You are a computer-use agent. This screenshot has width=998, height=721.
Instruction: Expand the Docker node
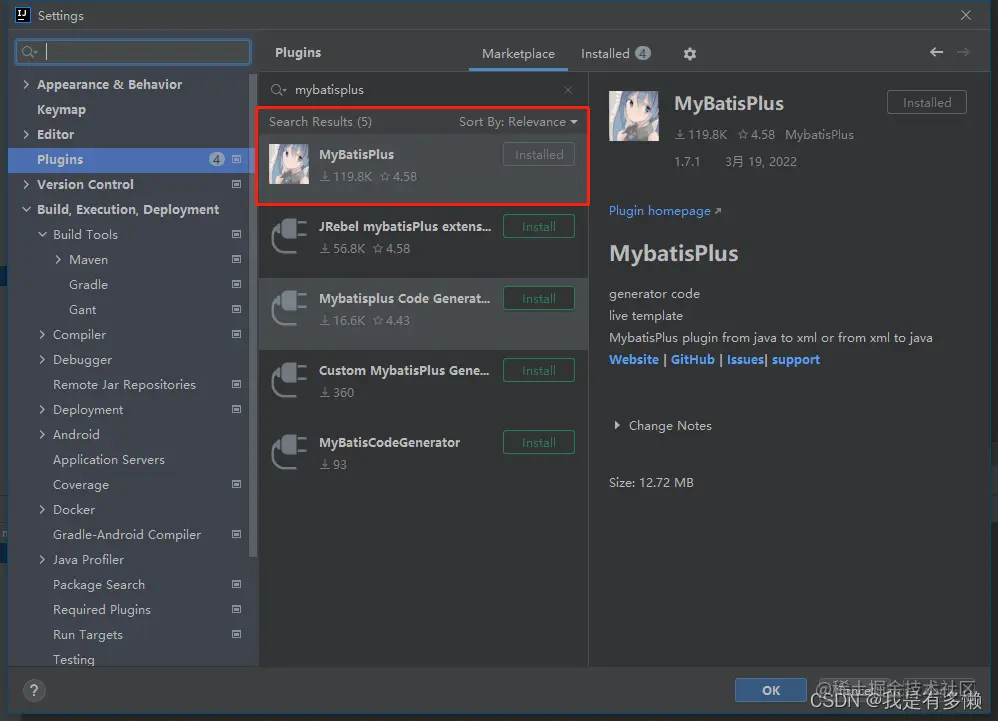point(42,509)
